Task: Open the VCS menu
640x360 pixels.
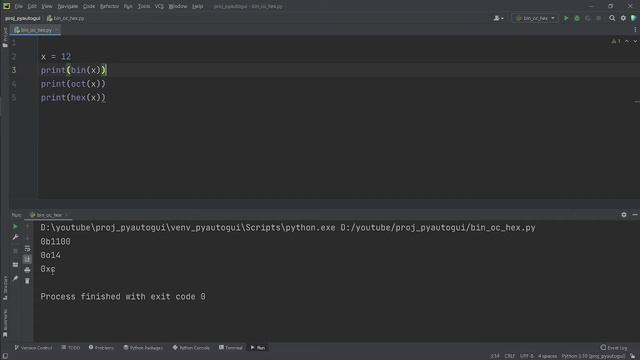Action: coord(159,6)
